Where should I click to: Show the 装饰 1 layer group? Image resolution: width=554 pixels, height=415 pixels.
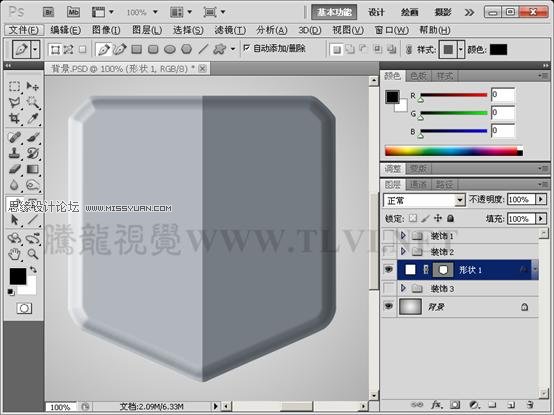click(389, 235)
